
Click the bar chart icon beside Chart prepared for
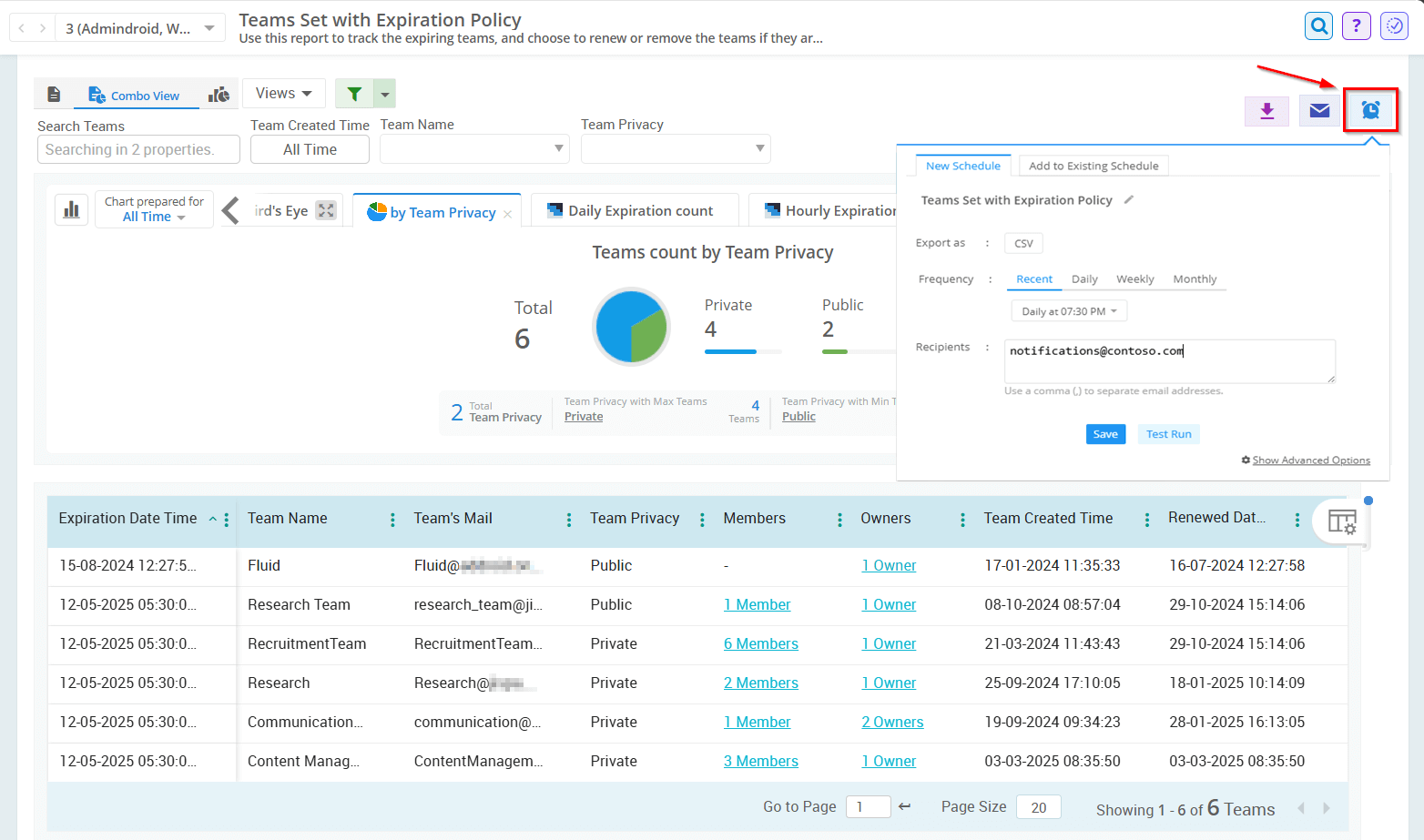[71, 209]
